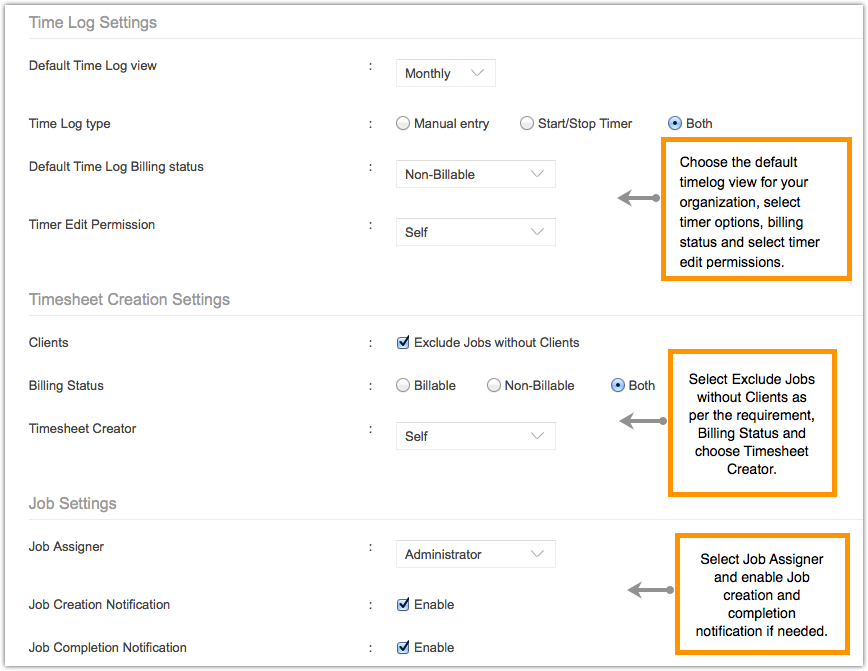Screen dimensions: 868x671
Task: Open the Default Time Log view dropdown
Action: click(x=445, y=74)
